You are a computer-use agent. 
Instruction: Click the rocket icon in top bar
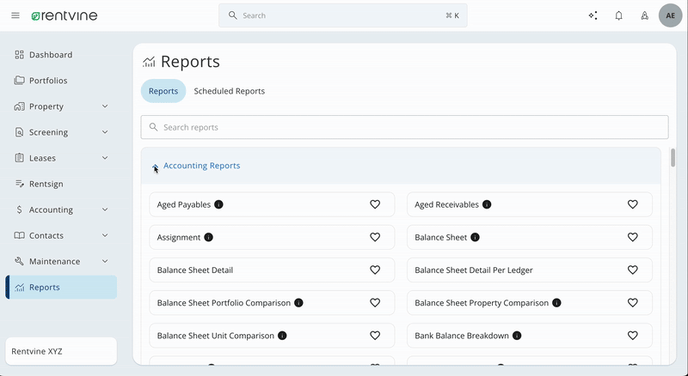coord(645,16)
